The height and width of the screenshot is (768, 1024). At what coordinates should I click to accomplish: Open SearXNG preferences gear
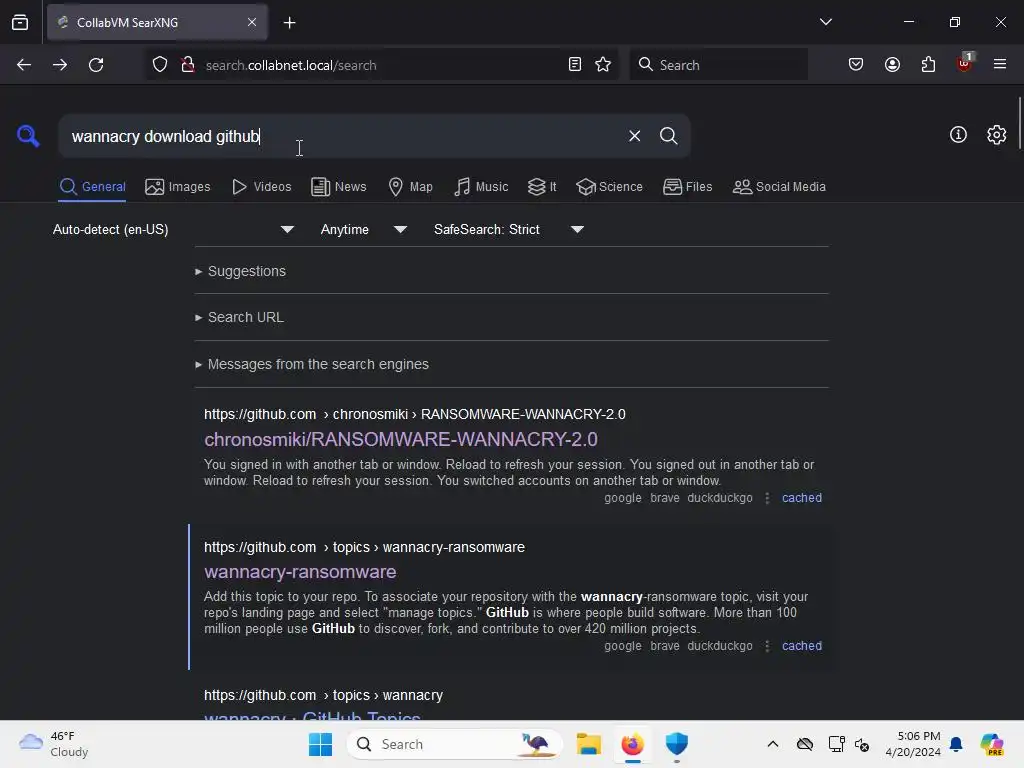[x=996, y=135]
